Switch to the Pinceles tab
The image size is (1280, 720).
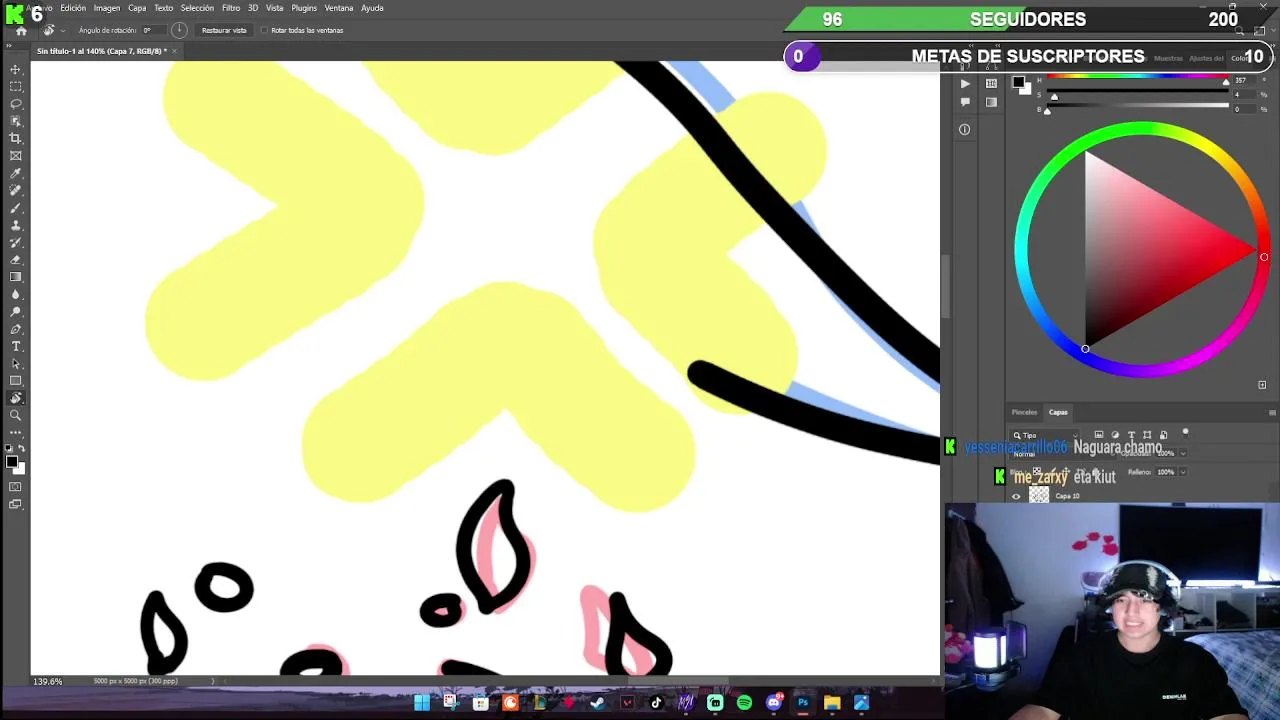1024,412
